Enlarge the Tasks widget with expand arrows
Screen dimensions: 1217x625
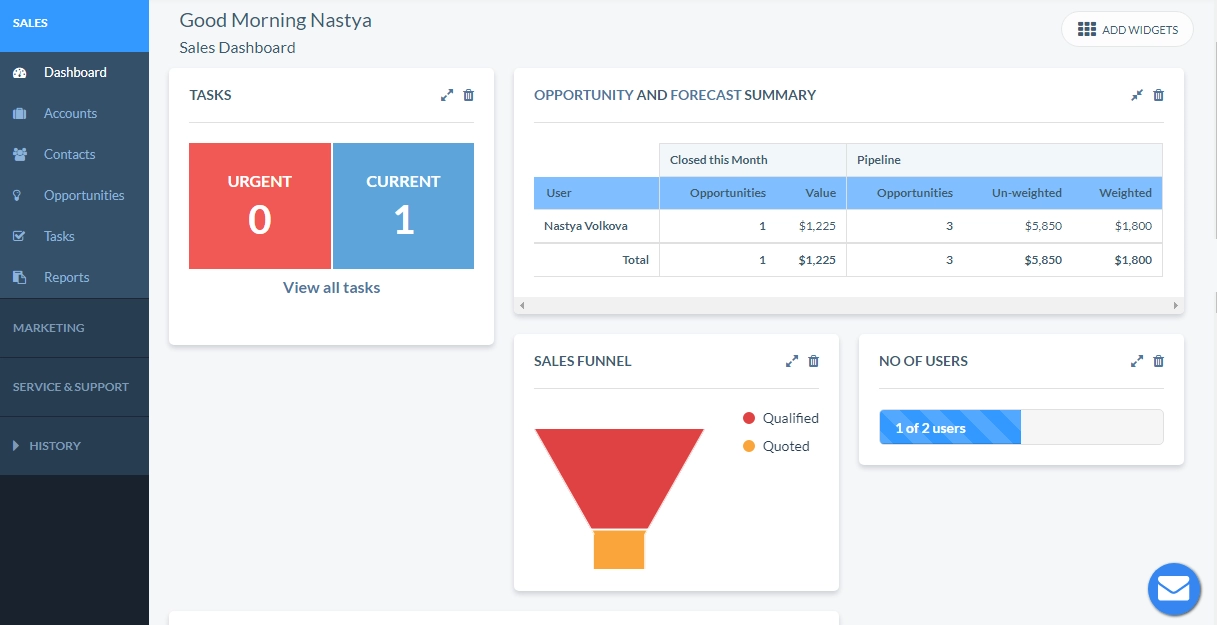point(446,95)
